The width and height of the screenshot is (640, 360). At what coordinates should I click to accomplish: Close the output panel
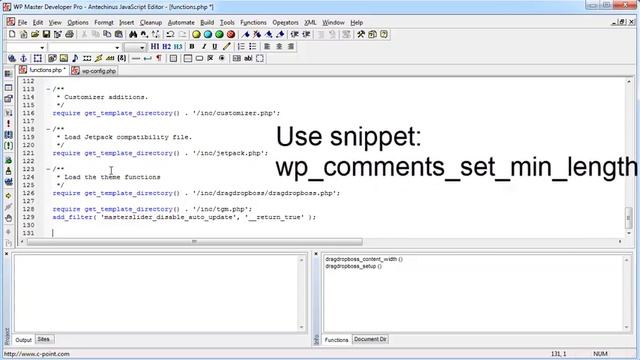6,254
